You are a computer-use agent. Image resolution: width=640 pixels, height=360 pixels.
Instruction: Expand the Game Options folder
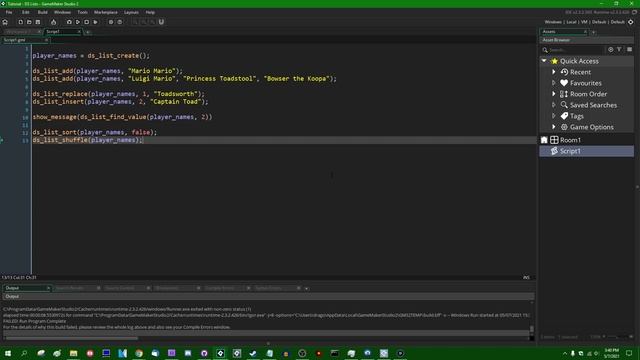[x=554, y=127]
